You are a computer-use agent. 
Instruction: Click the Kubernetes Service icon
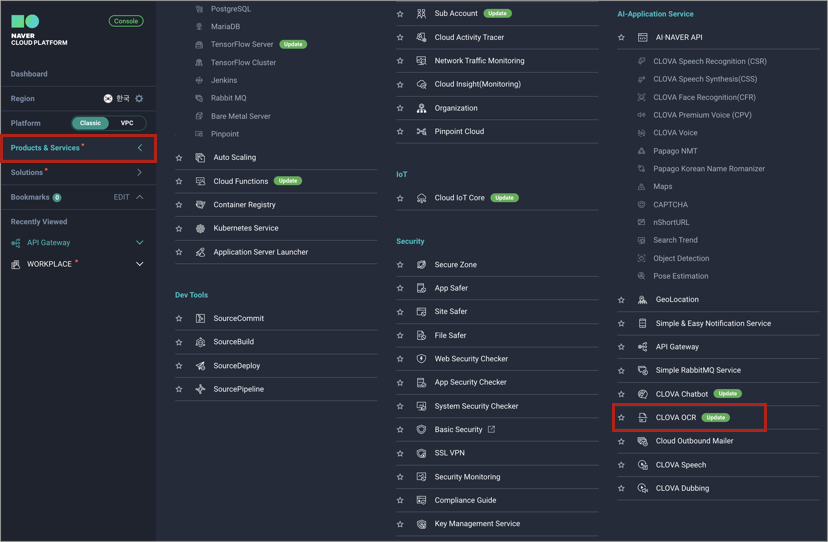click(200, 228)
